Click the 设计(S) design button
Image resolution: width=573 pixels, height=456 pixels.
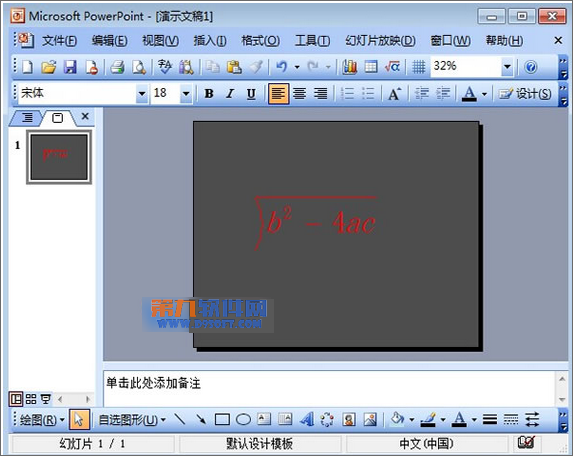(x=525, y=94)
